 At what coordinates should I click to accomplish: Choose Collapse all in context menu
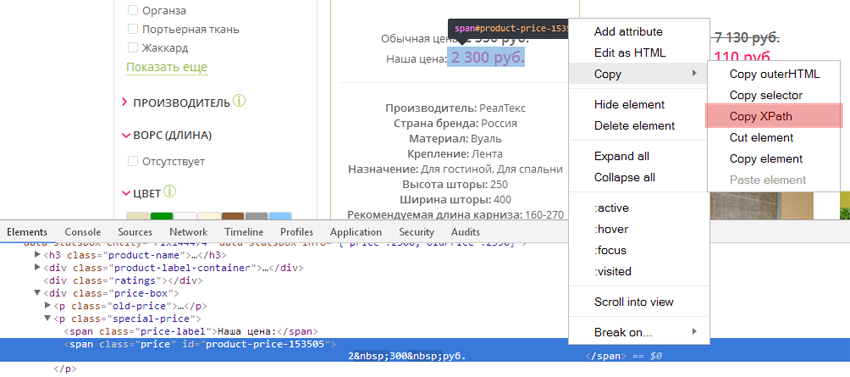tap(624, 177)
